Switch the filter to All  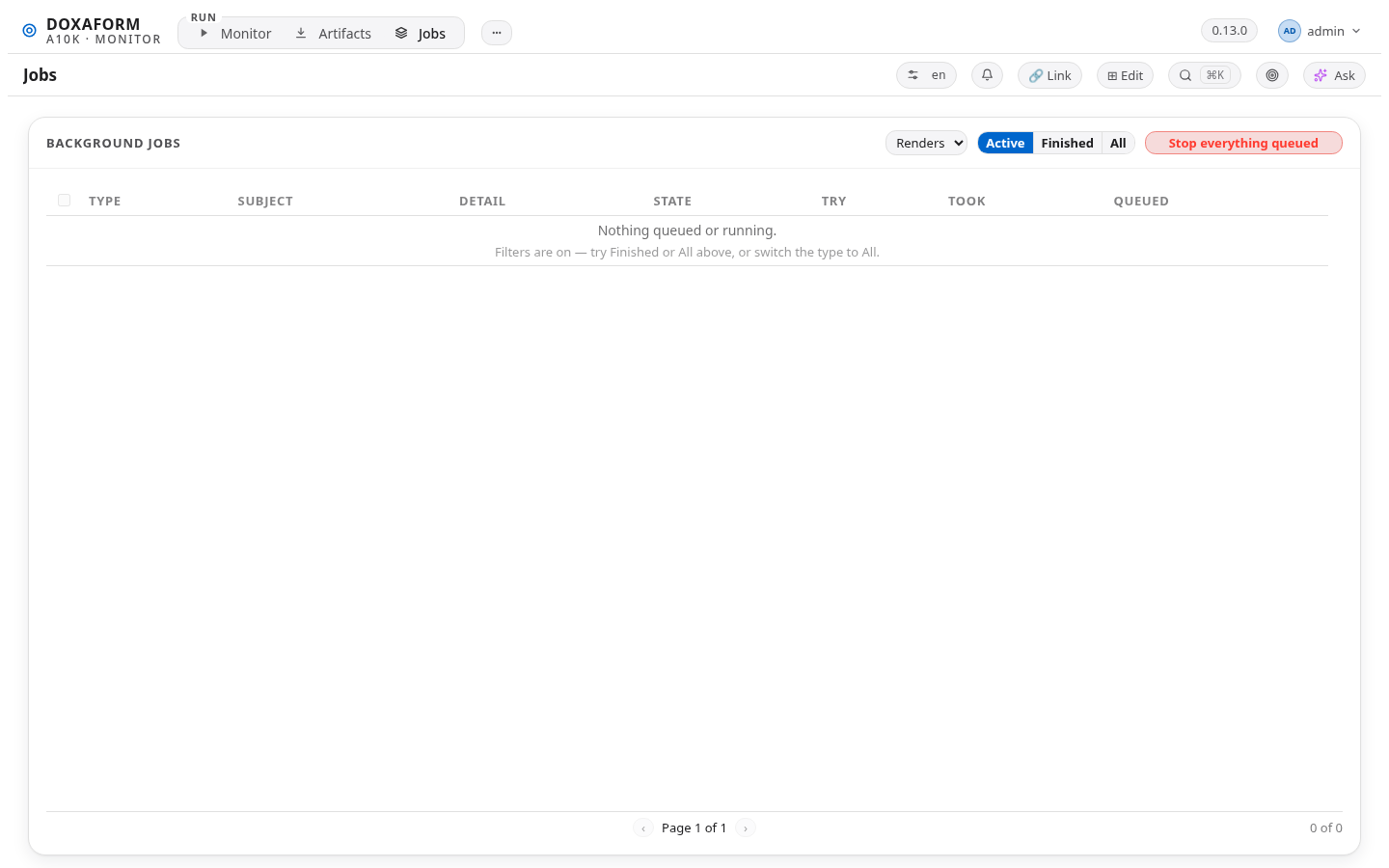coord(1118,143)
